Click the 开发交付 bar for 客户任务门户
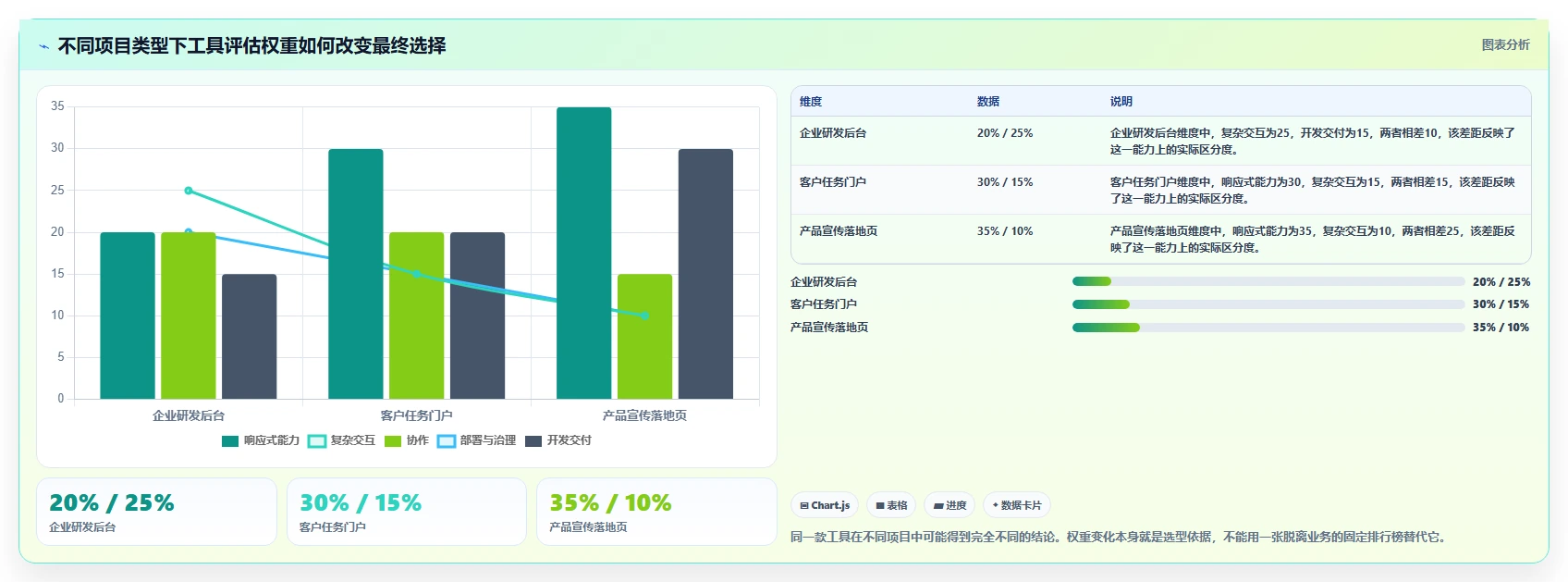This screenshot has width=1568, height=582. click(x=478, y=316)
